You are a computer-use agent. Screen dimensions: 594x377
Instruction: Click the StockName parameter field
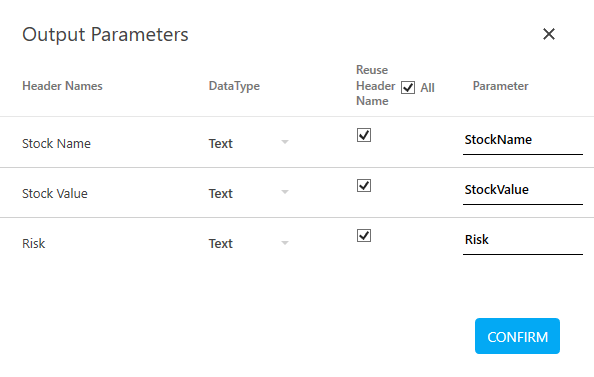click(x=523, y=140)
